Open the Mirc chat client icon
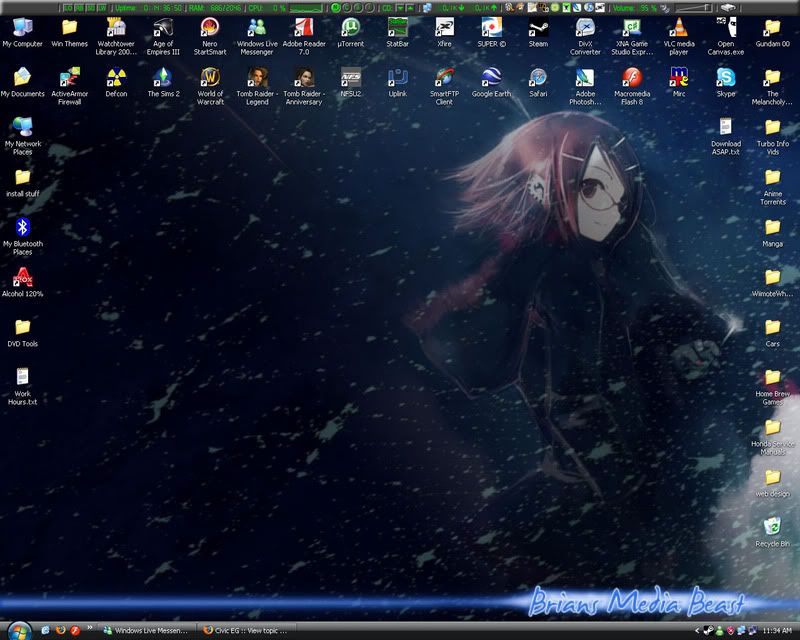800x640 pixels. point(679,83)
